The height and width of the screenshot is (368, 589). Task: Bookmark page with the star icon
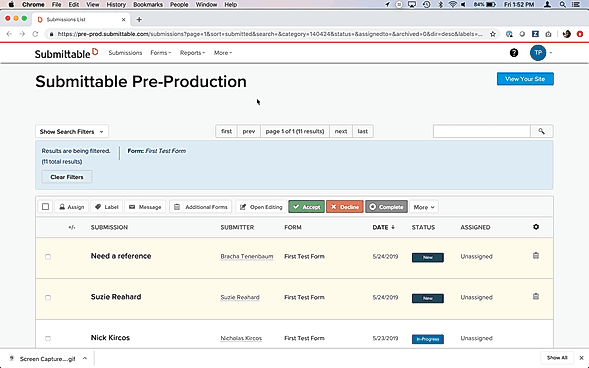492,34
